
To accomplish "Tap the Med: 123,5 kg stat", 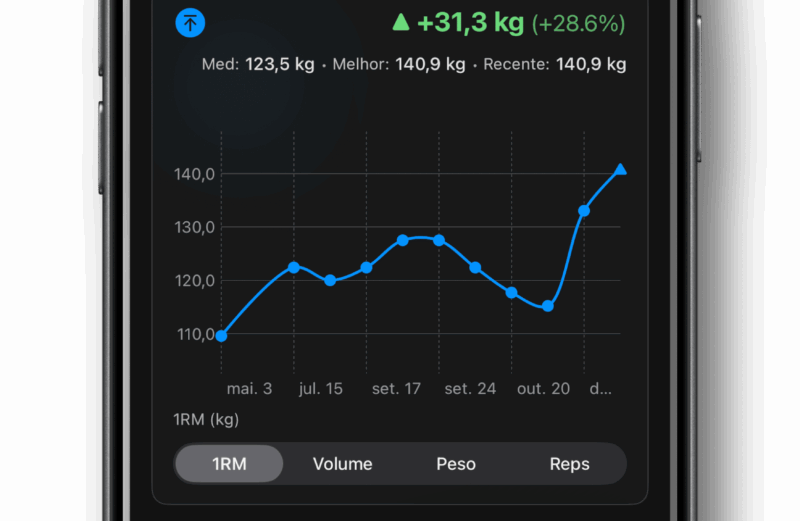I will (258, 64).
